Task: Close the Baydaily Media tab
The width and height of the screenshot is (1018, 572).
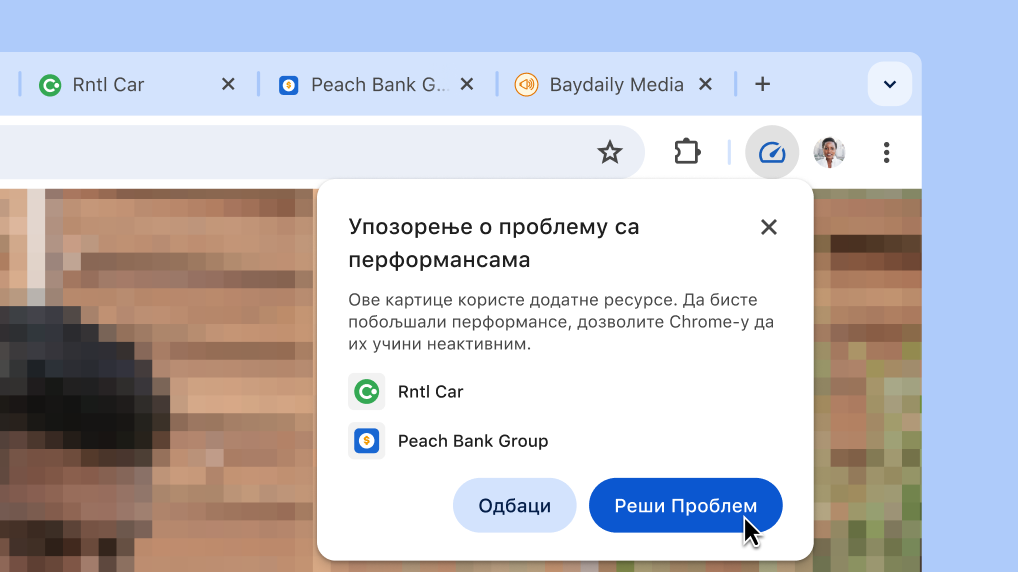Action: click(x=705, y=85)
